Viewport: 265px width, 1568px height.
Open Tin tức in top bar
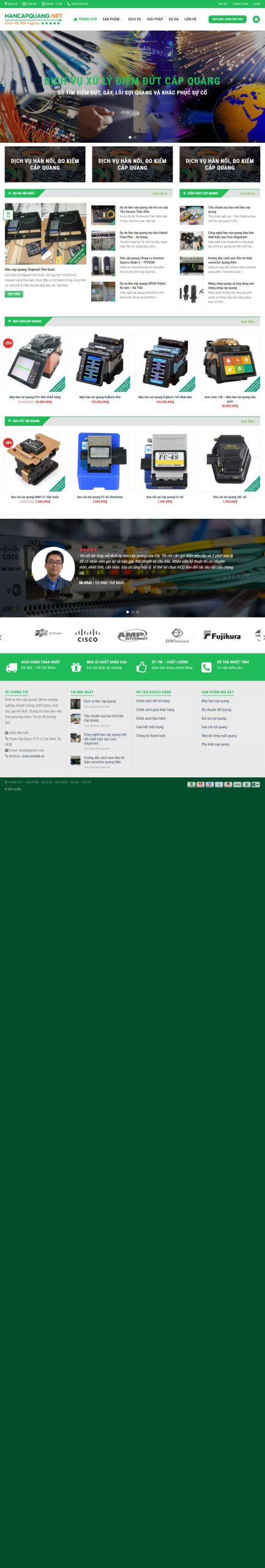(x=223, y=4)
